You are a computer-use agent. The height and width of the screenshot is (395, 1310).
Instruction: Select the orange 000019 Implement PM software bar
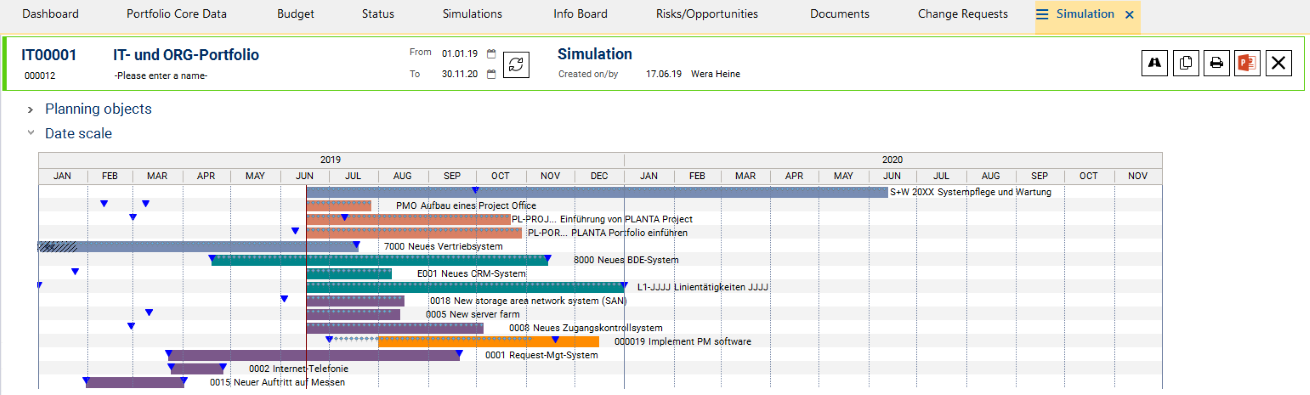[x=488, y=342]
